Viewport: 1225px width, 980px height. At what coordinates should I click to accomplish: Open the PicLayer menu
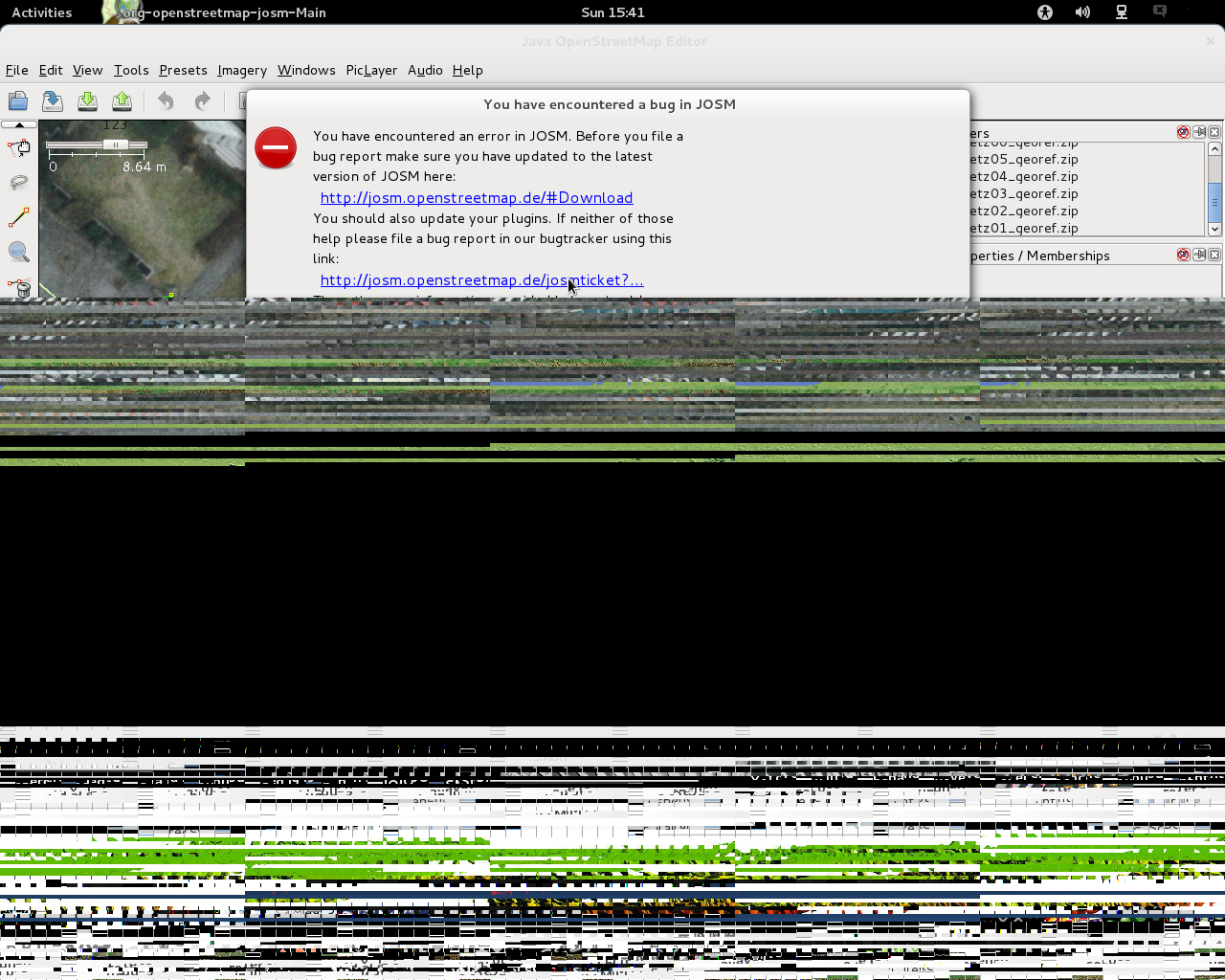click(371, 70)
